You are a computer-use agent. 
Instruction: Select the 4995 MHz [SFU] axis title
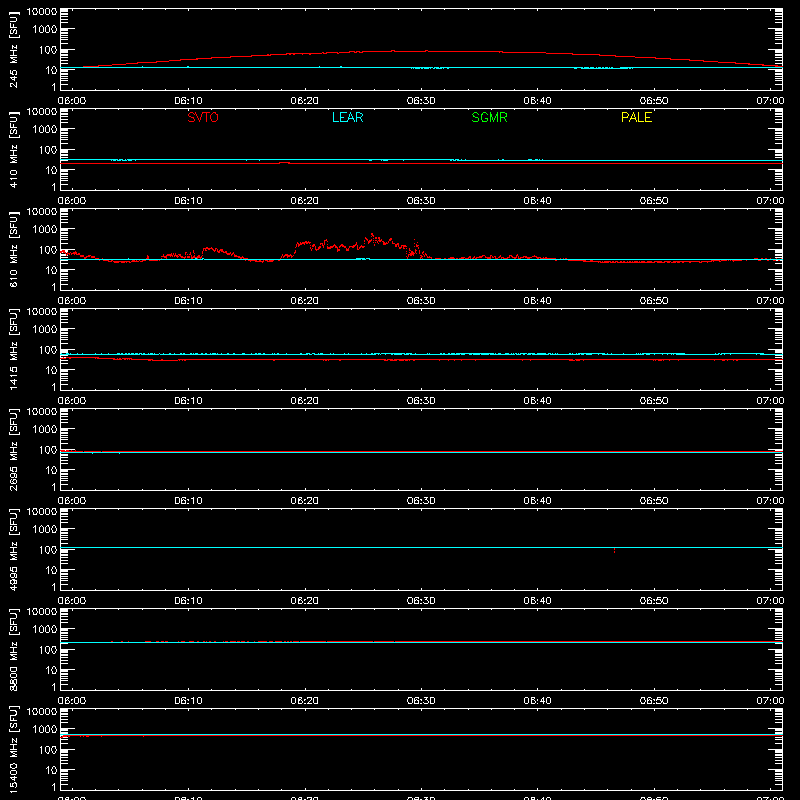14,550
